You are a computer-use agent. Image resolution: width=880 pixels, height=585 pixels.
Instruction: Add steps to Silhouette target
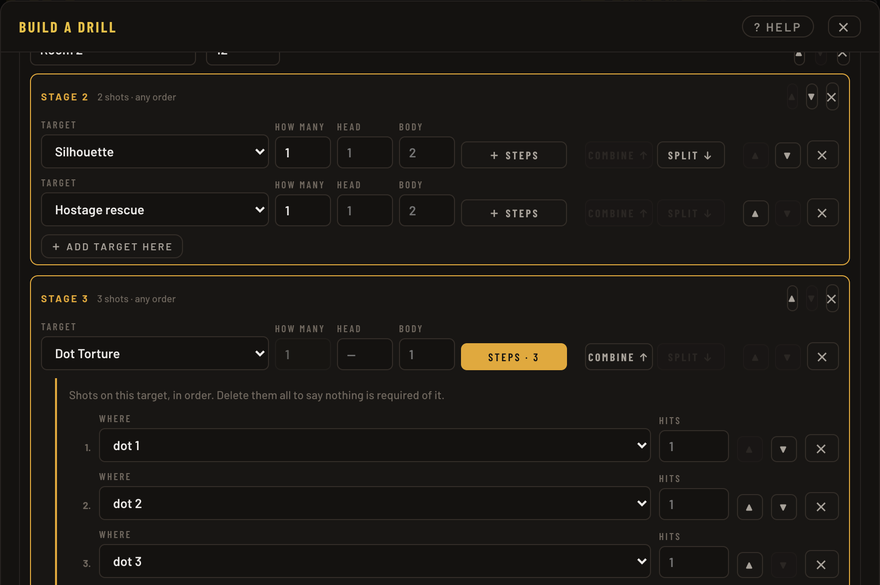coord(514,155)
